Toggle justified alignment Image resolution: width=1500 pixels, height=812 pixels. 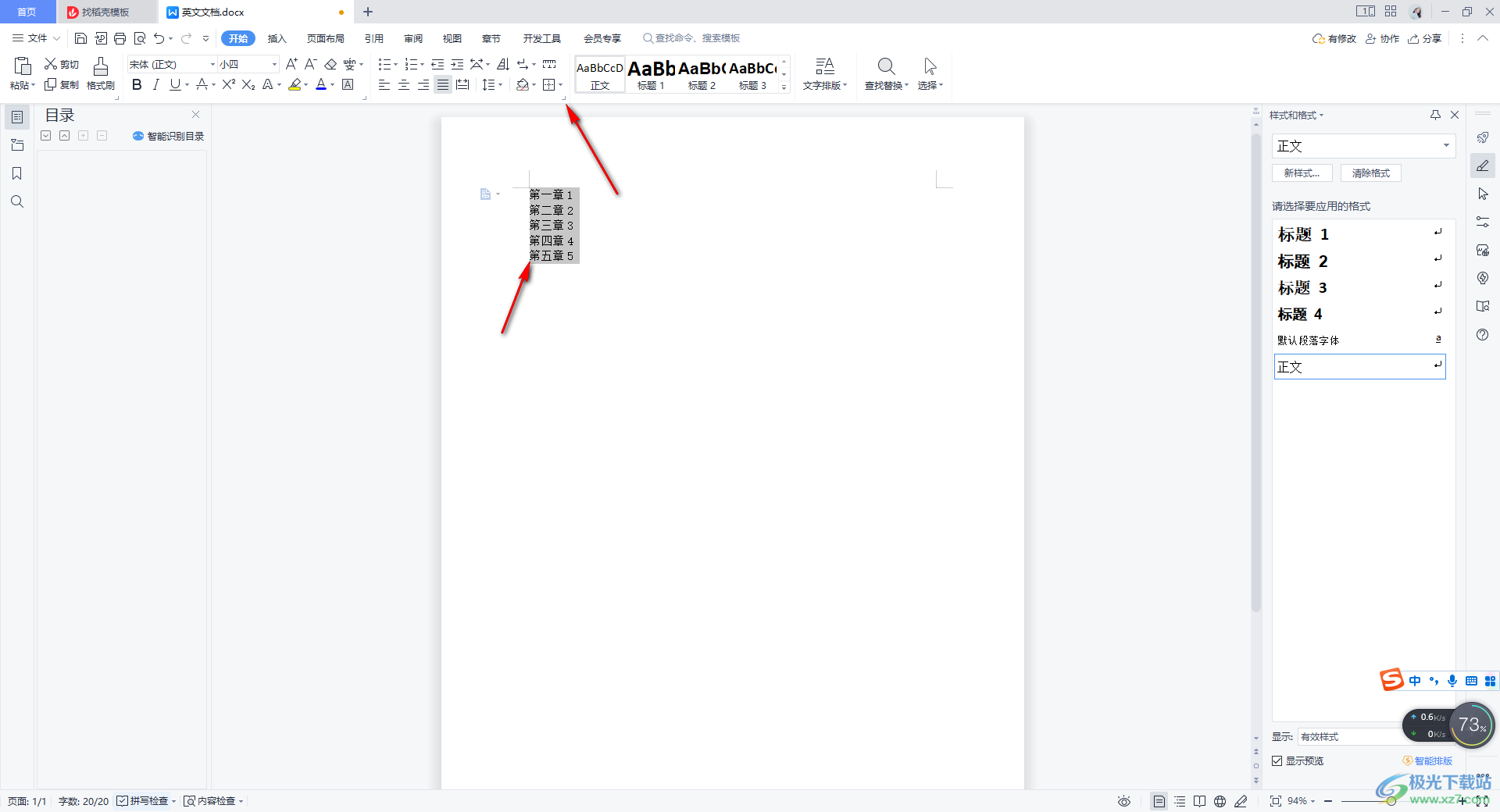pos(442,84)
